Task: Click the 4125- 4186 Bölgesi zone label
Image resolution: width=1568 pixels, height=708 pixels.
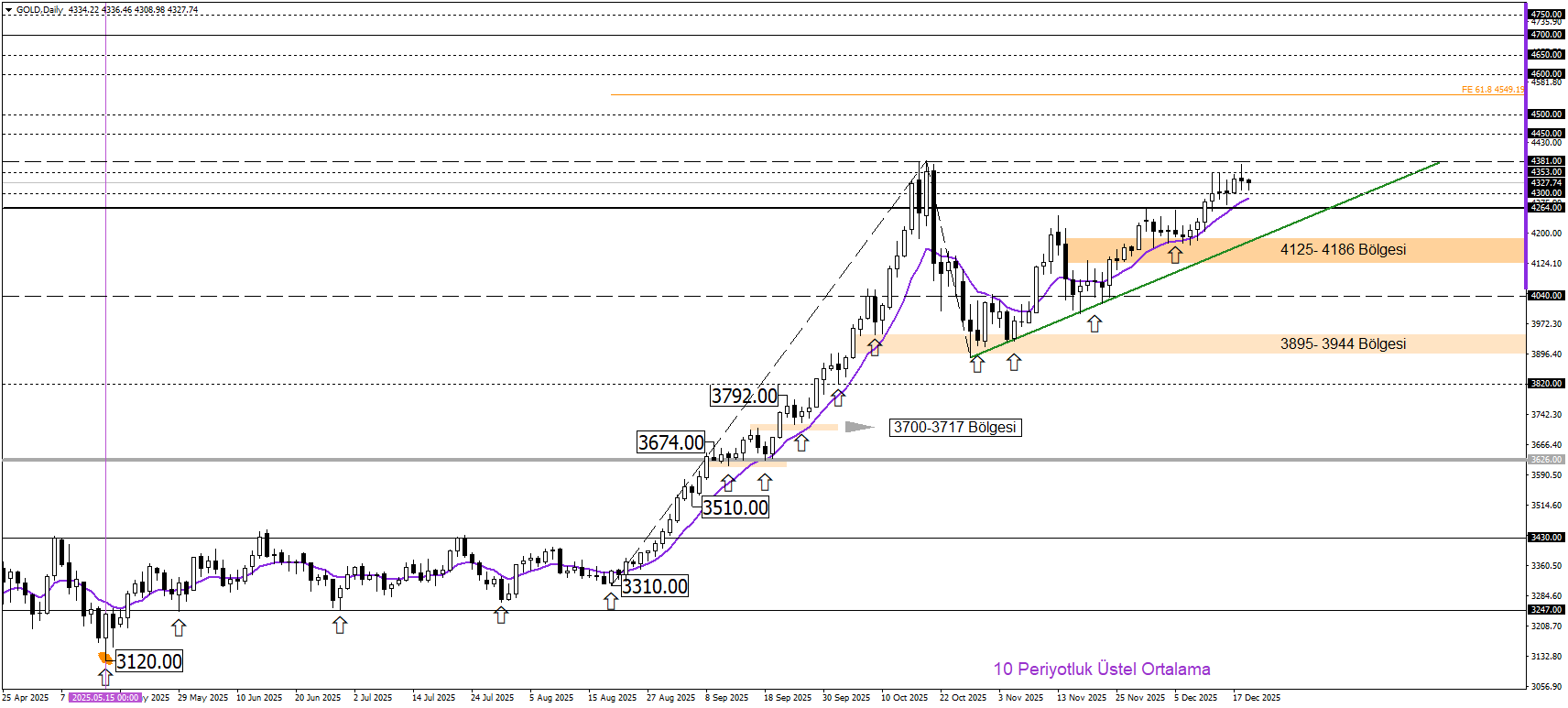Action: 1343,250
